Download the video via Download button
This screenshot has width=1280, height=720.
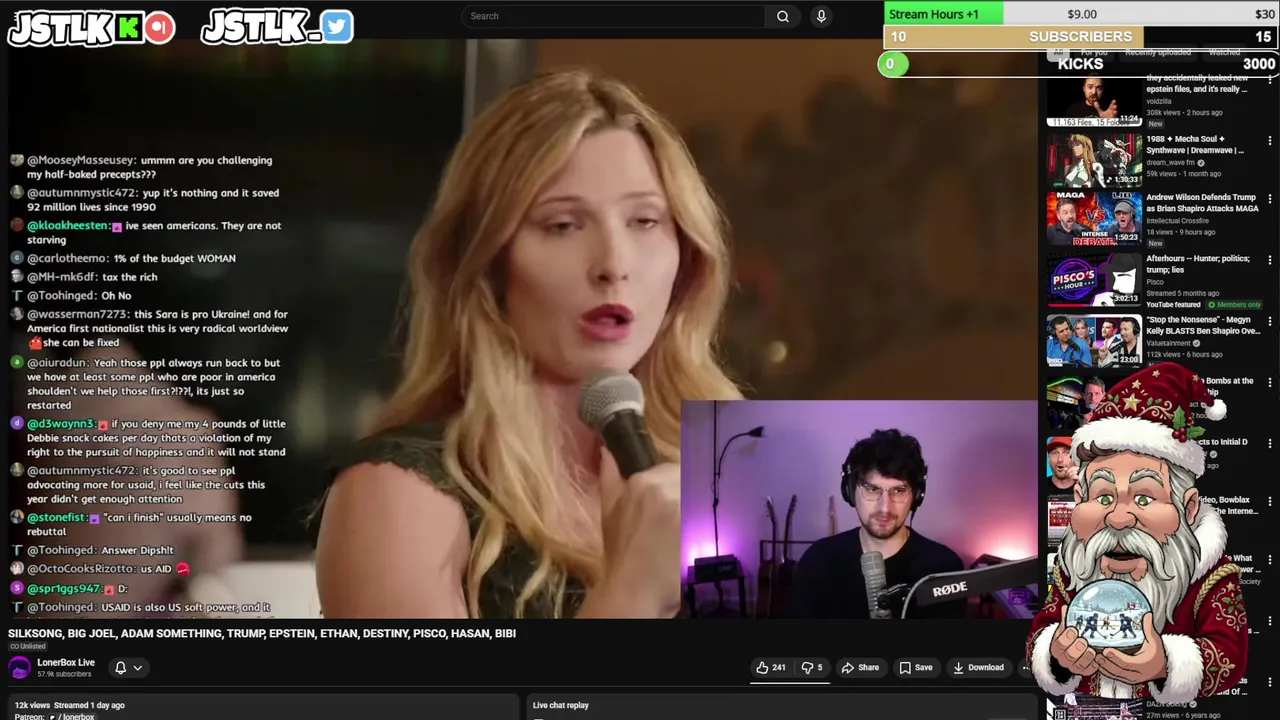(x=978, y=668)
